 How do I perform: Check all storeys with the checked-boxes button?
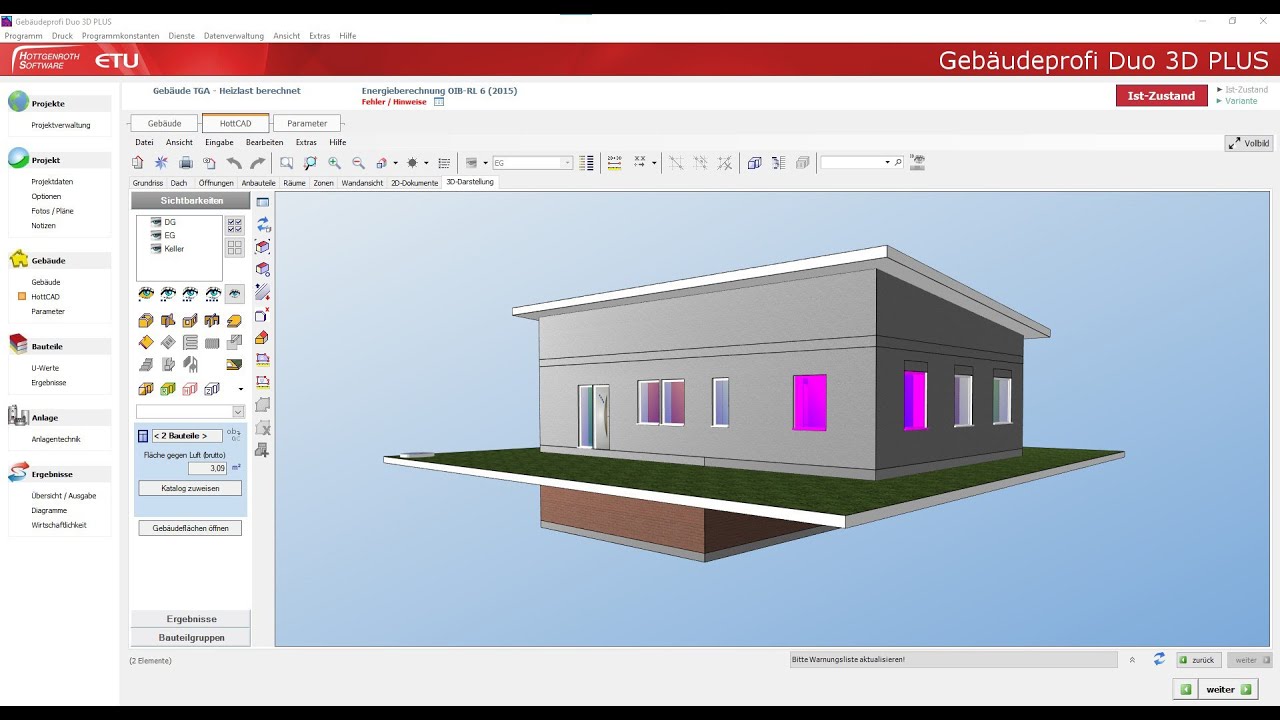(235, 226)
